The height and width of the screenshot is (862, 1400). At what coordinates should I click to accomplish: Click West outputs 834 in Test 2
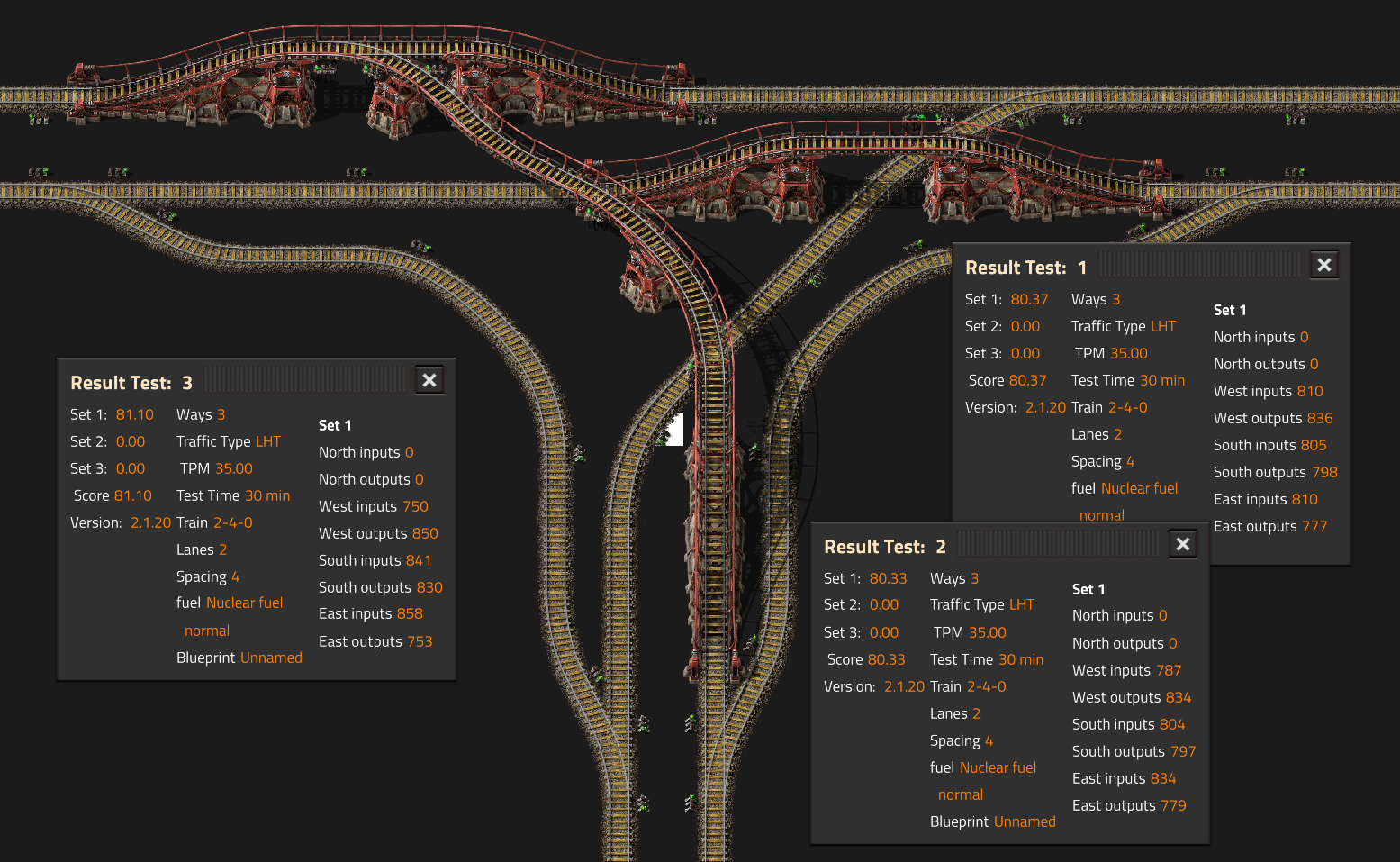click(1132, 697)
